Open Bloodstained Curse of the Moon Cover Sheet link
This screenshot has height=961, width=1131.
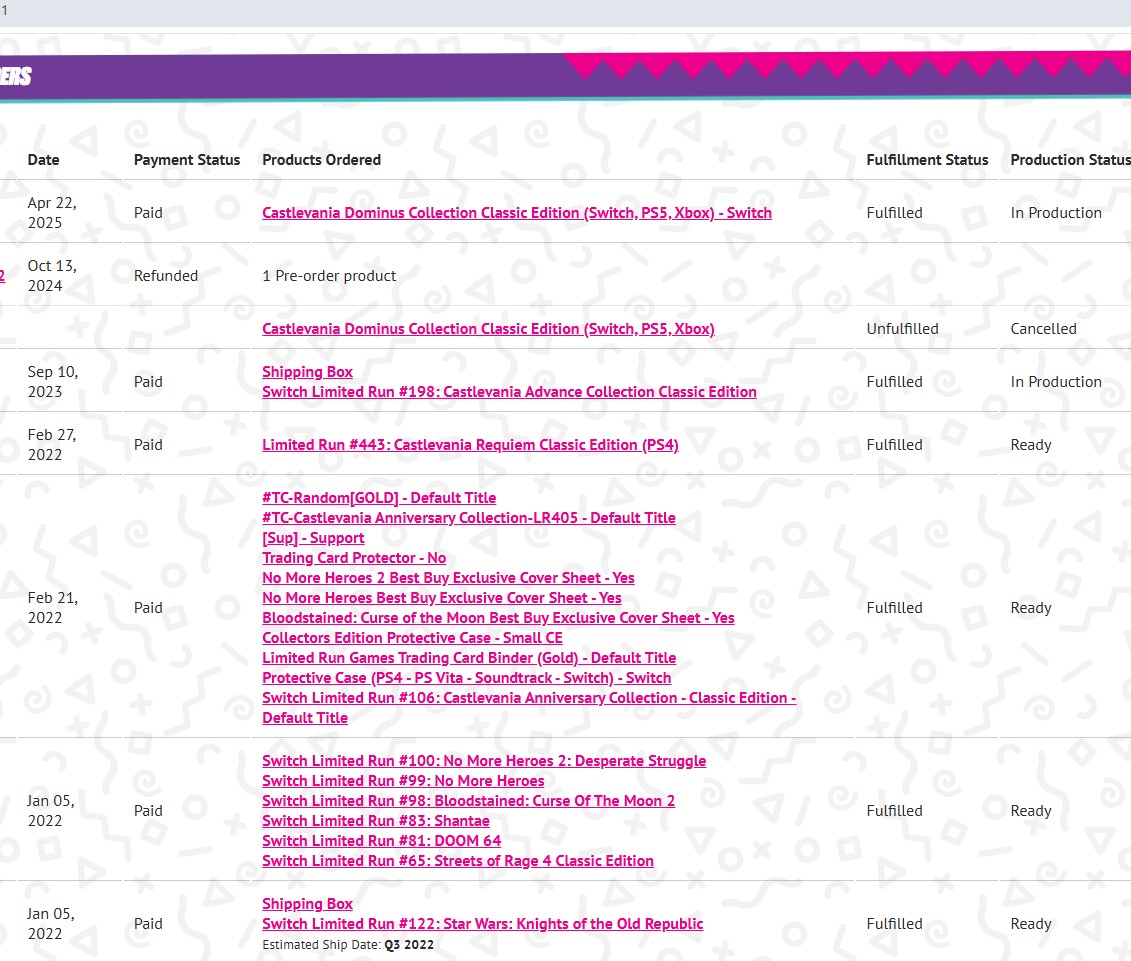tap(498, 618)
